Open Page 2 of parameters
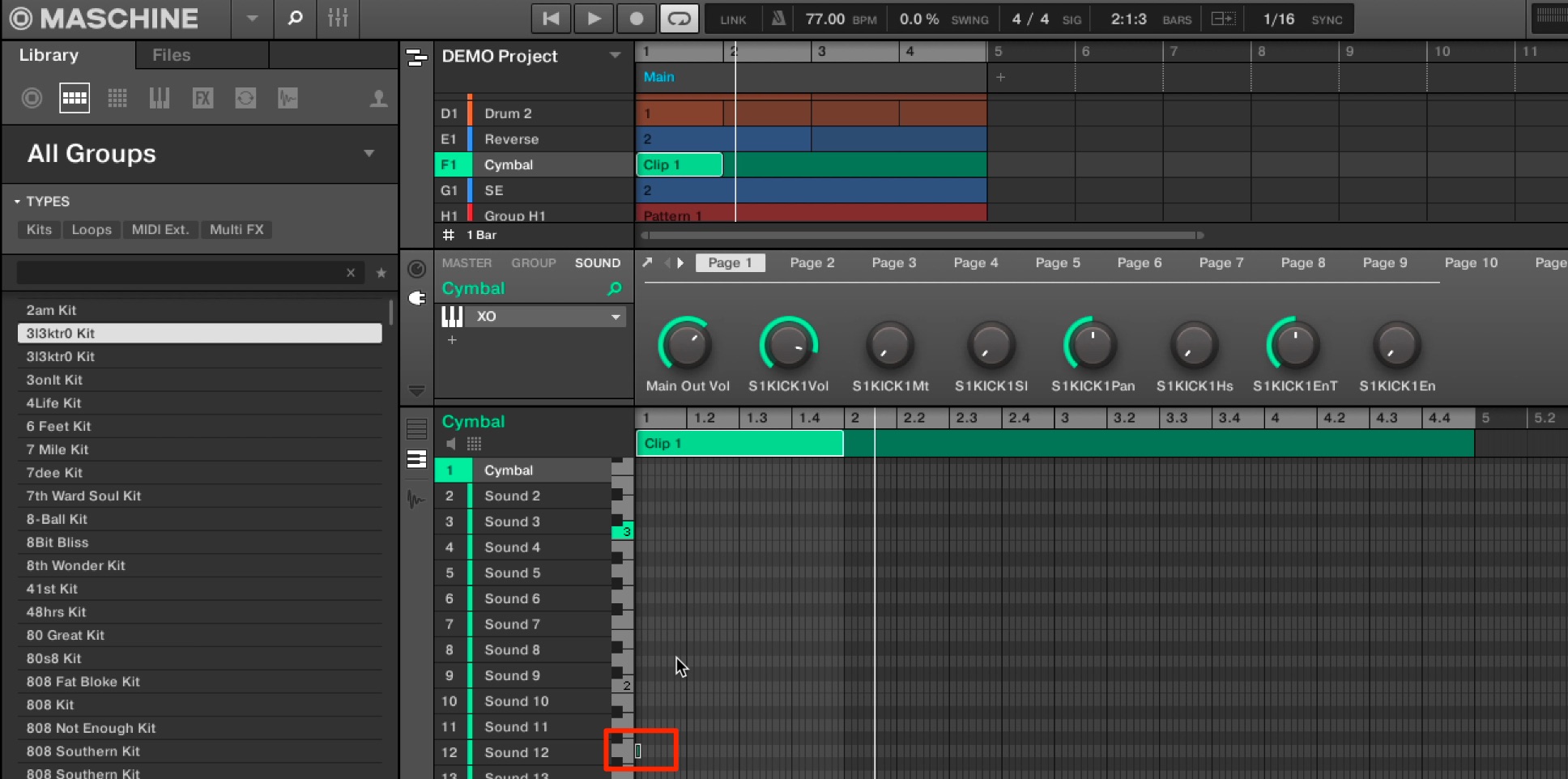The width and height of the screenshot is (1568, 779). click(812, 262)
